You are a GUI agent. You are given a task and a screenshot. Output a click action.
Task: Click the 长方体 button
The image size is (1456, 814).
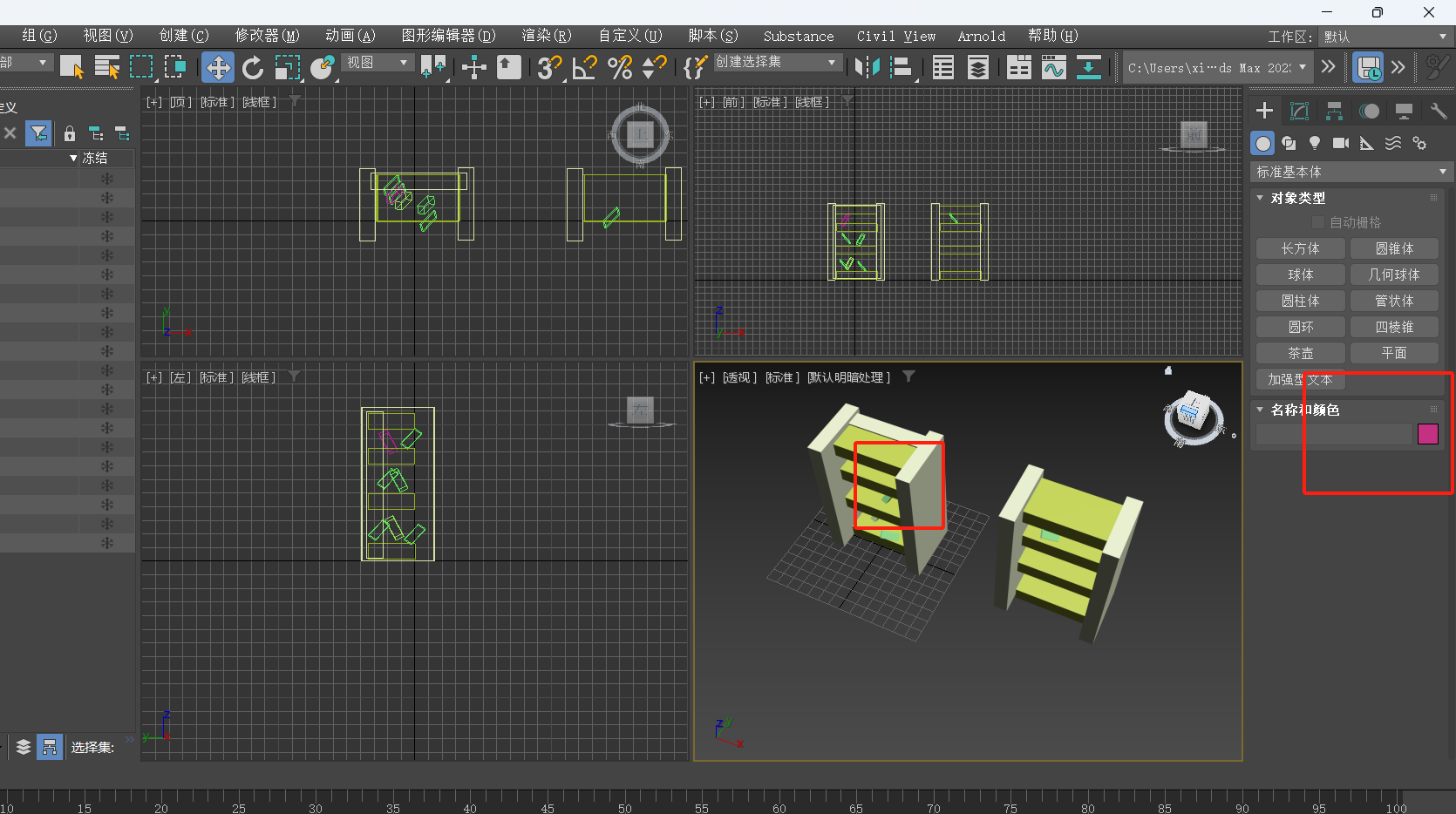pos(1300,249)
